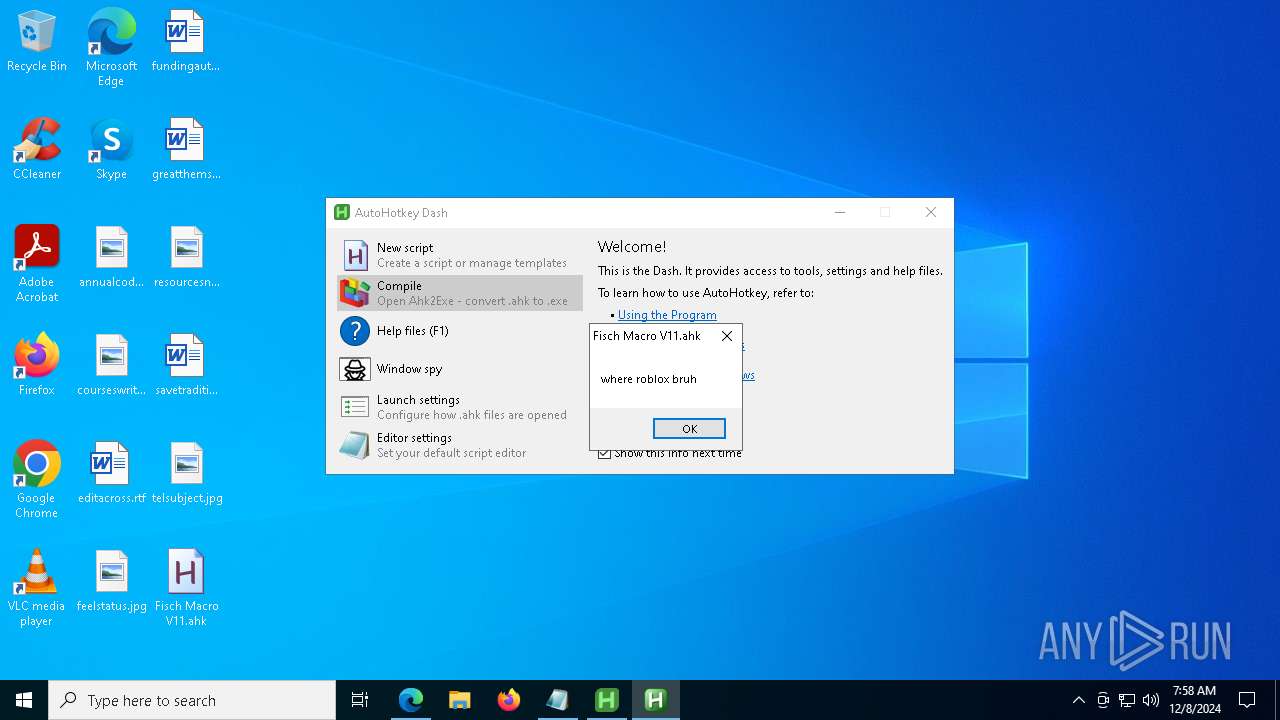
Task: Open Windows Start menu
Action: (24, 700)
